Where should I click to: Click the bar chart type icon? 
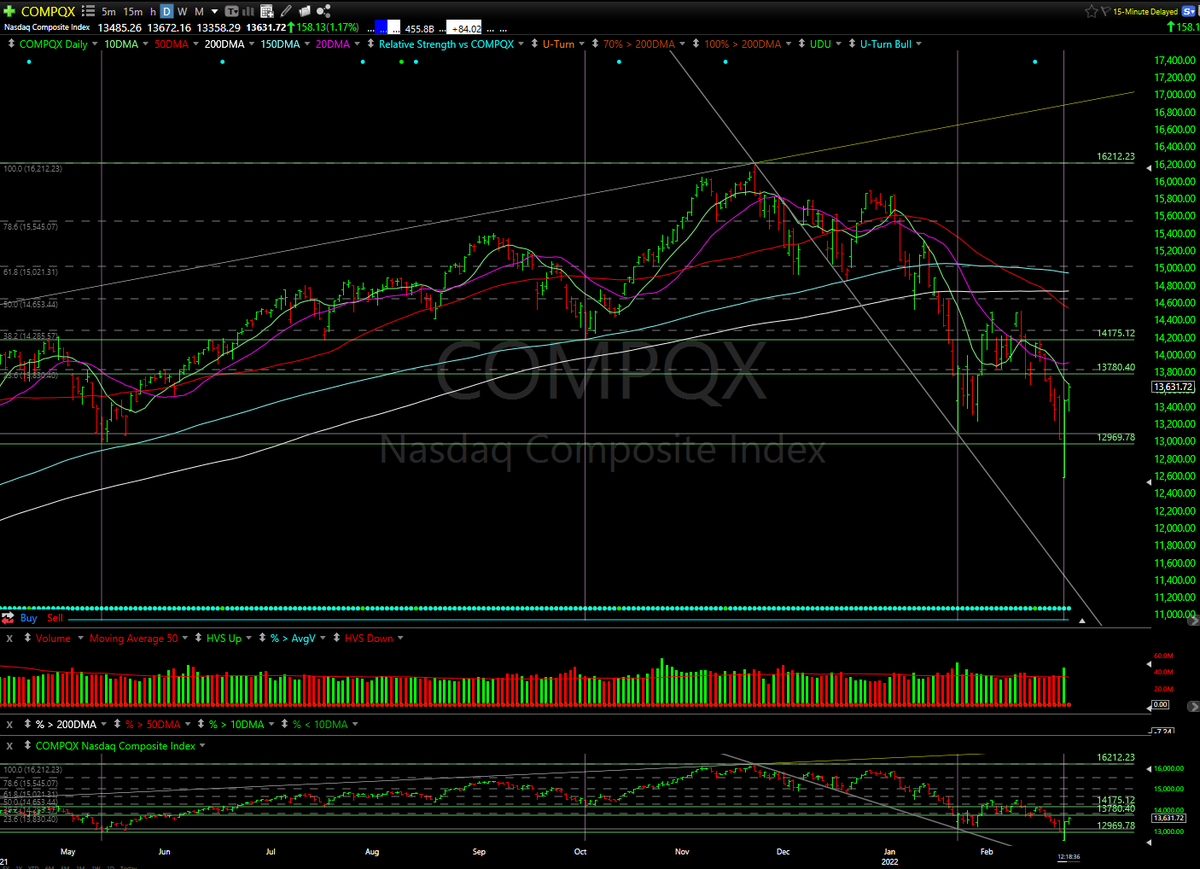click(x=247, y=11)
